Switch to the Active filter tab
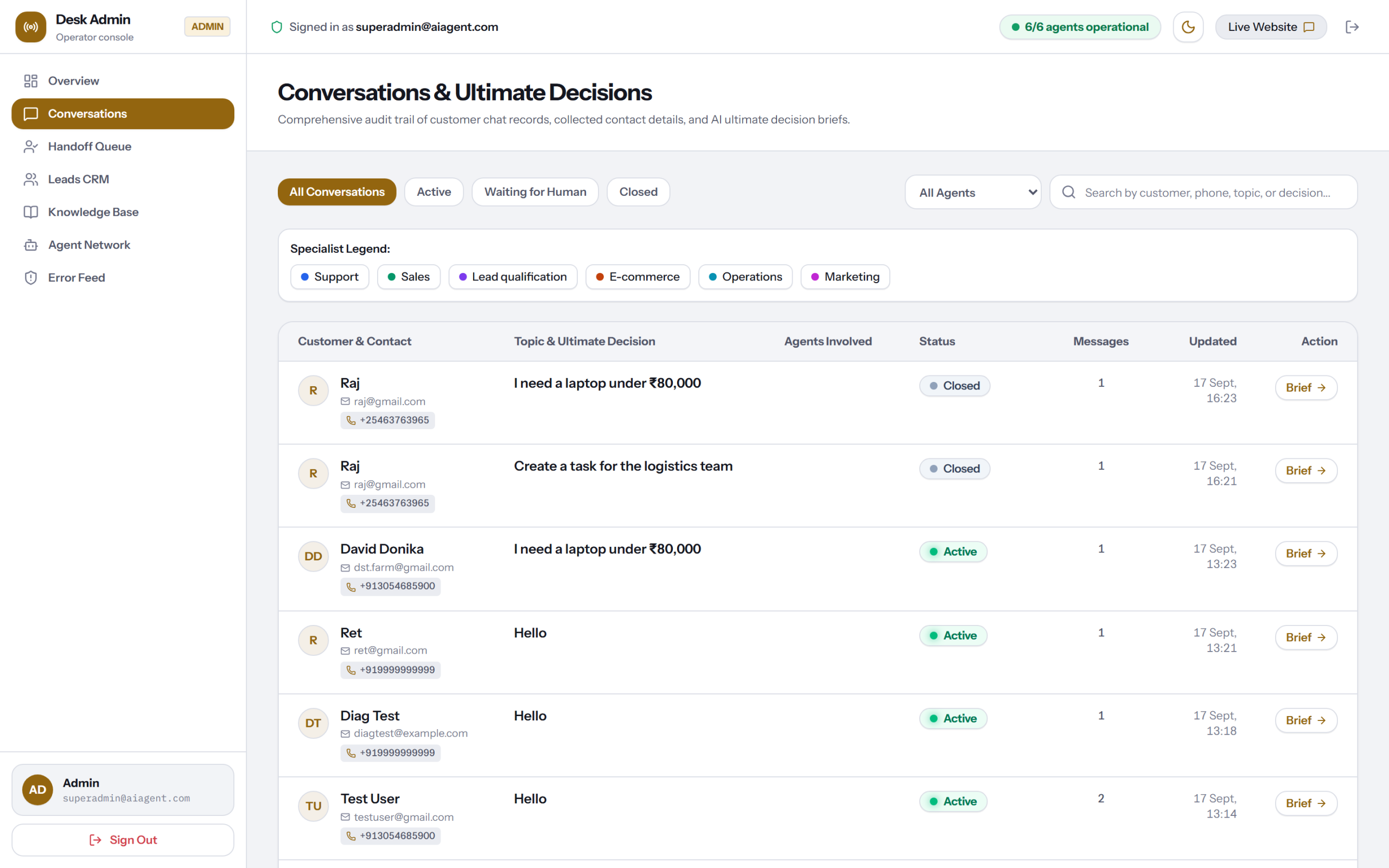The height and width of the screenshot is (868, 1389). click(x=434, y=192)
